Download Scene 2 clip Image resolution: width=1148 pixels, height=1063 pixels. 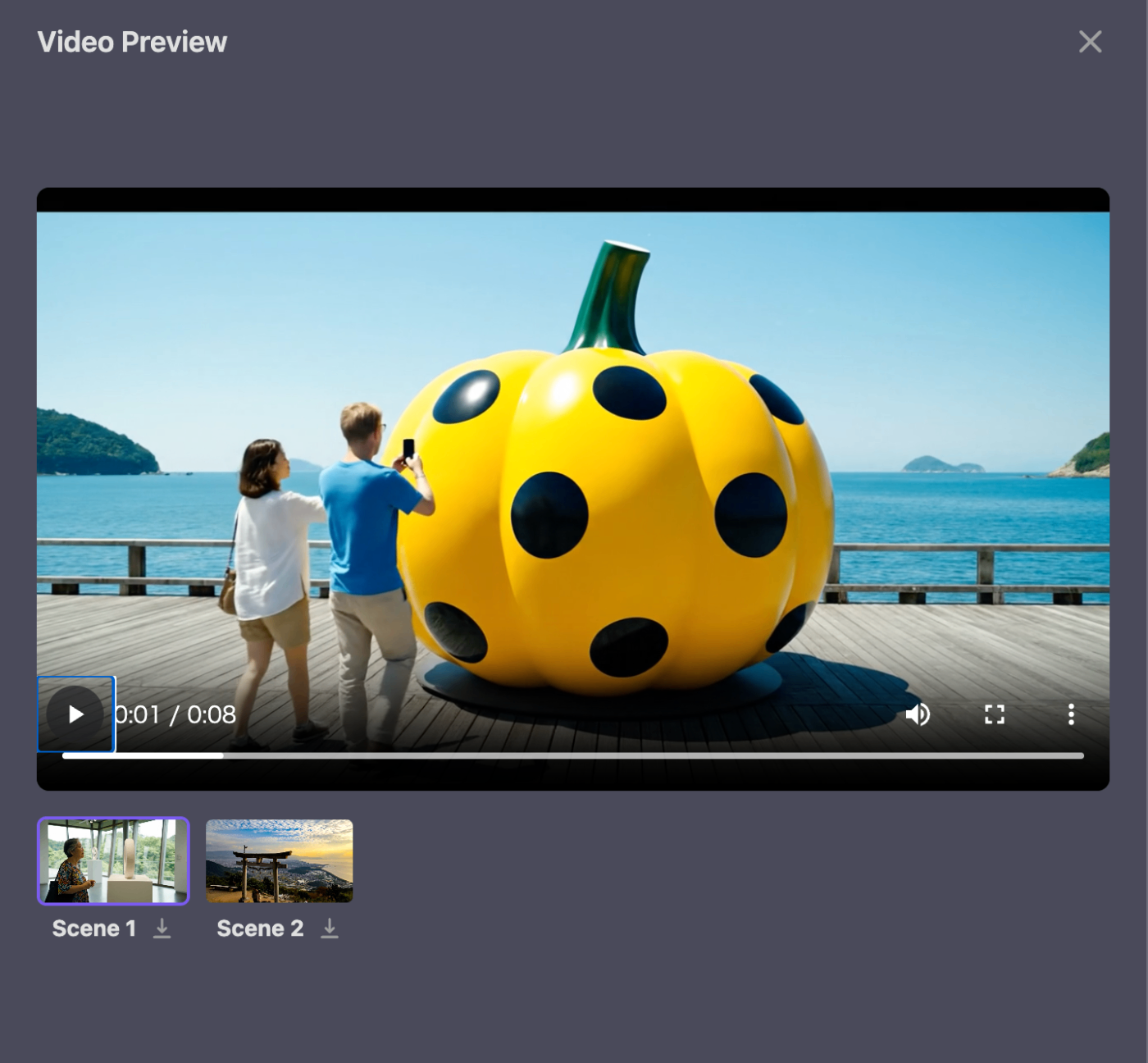coord(329,928)
